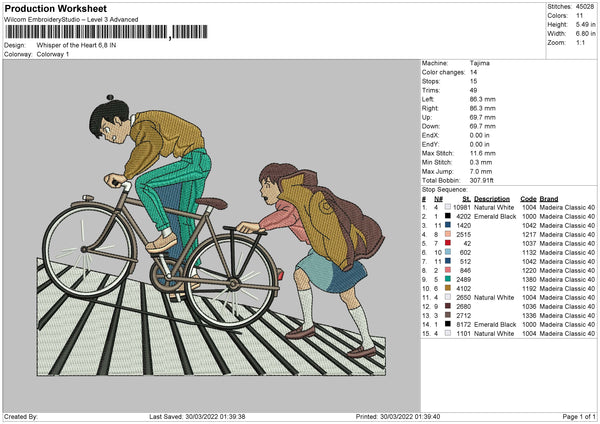
Task: Select the 'Color changes:' label
Action: 443,72
